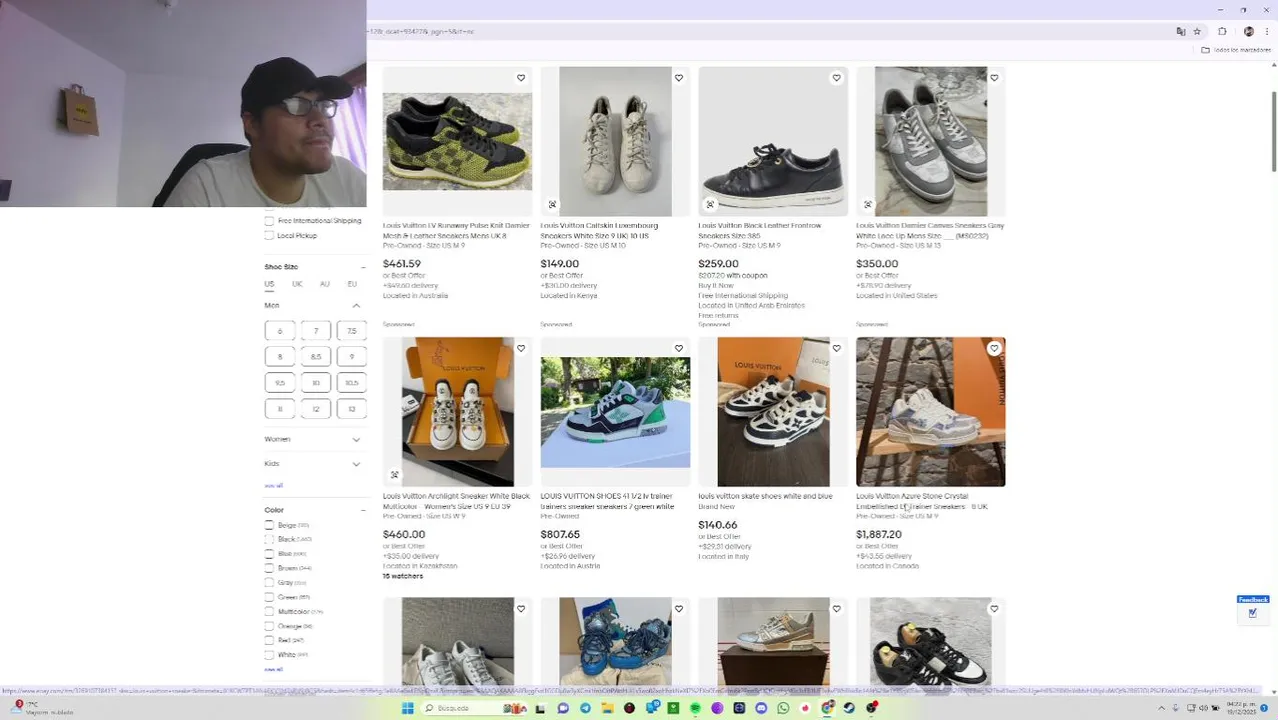Open the LV Runaway Pulse Knit Damier listing title
The height and width of the screenshot is (720, 1278).
(x=456, y=230)
